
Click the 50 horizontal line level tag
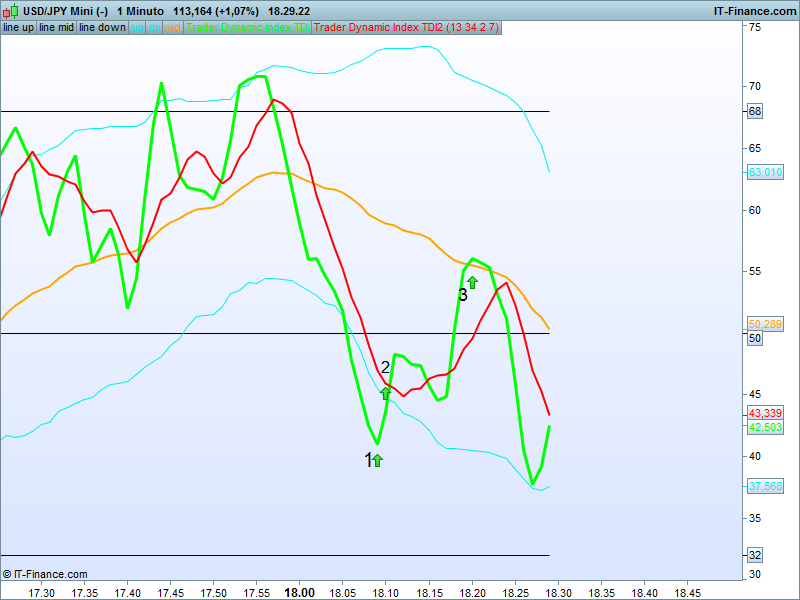tap(755, 338)
